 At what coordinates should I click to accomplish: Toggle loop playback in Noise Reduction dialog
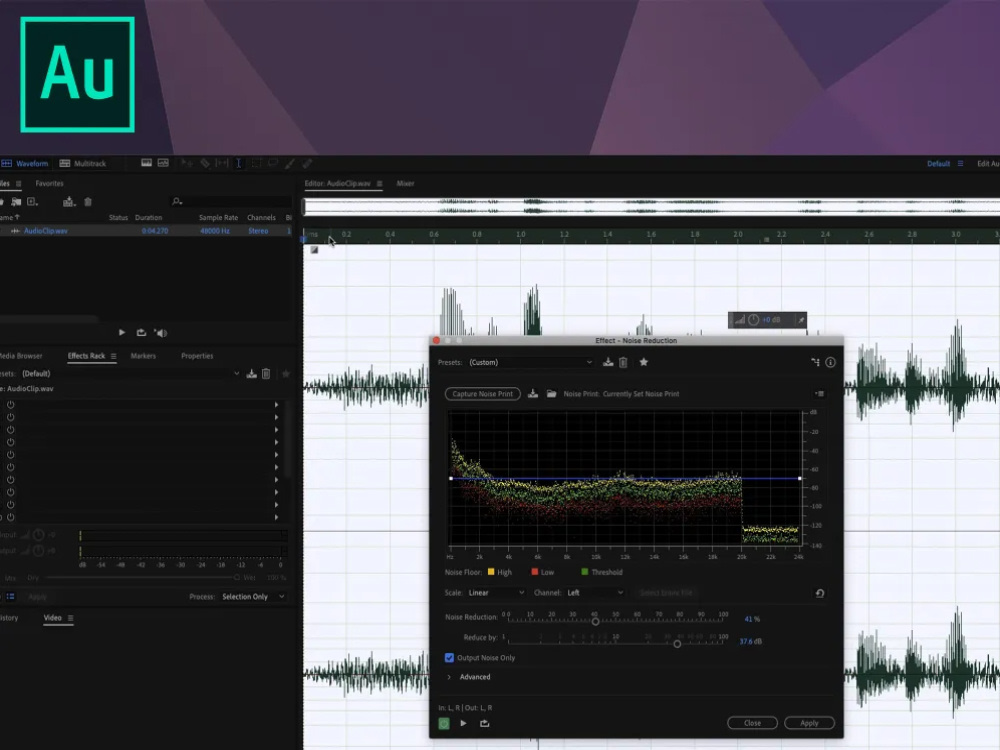pos(485,723)
